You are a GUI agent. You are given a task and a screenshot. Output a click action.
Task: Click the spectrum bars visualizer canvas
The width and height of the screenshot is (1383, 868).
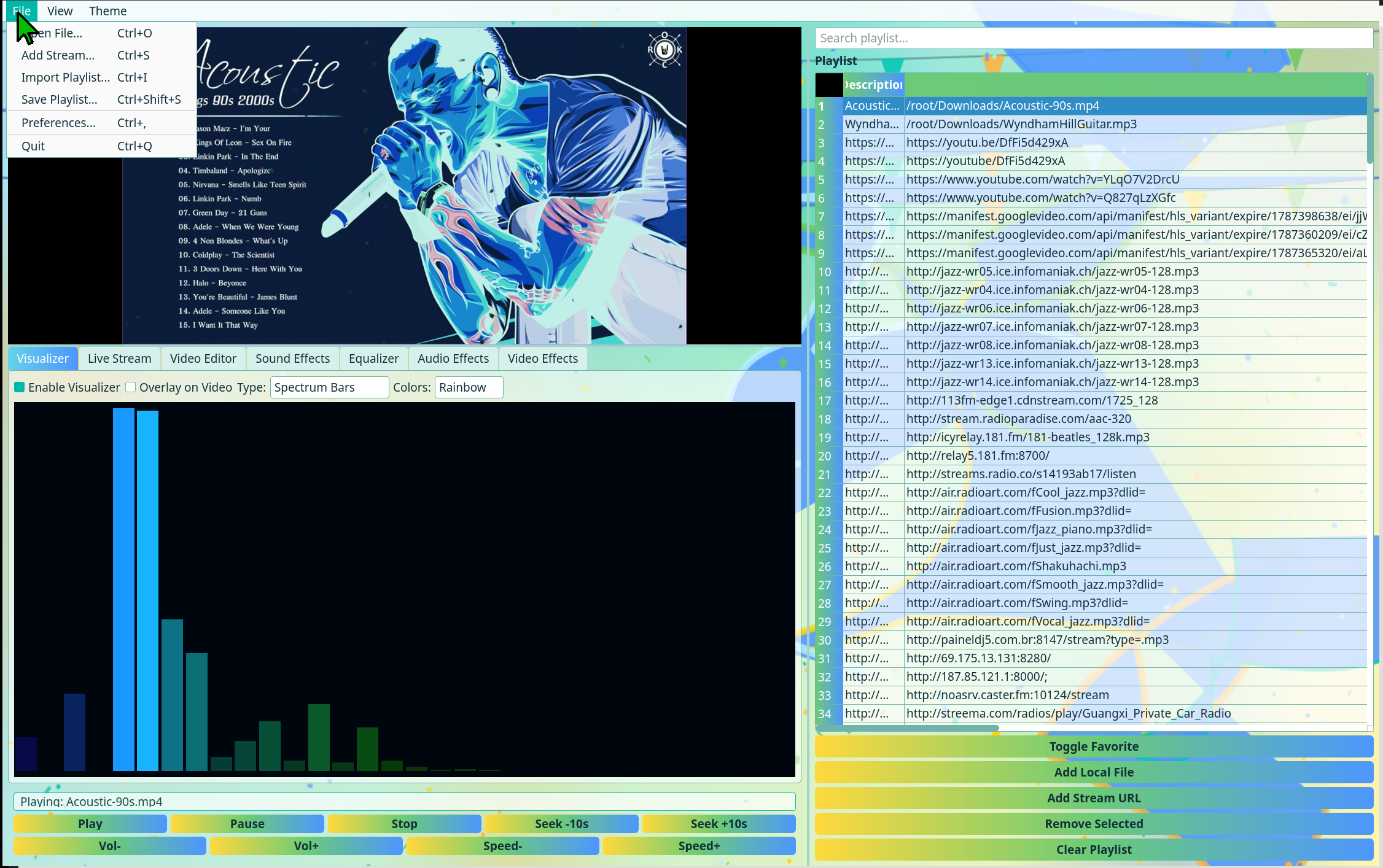405,589
